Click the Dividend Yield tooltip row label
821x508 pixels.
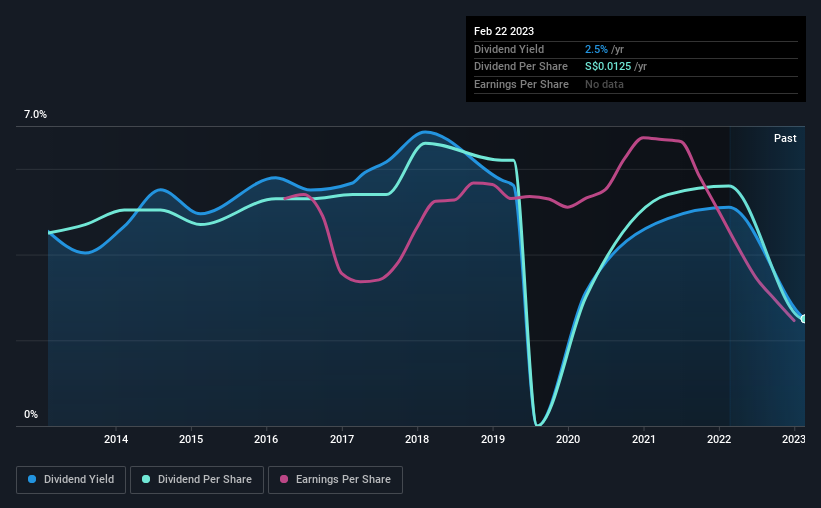click(x=509, y=49)
